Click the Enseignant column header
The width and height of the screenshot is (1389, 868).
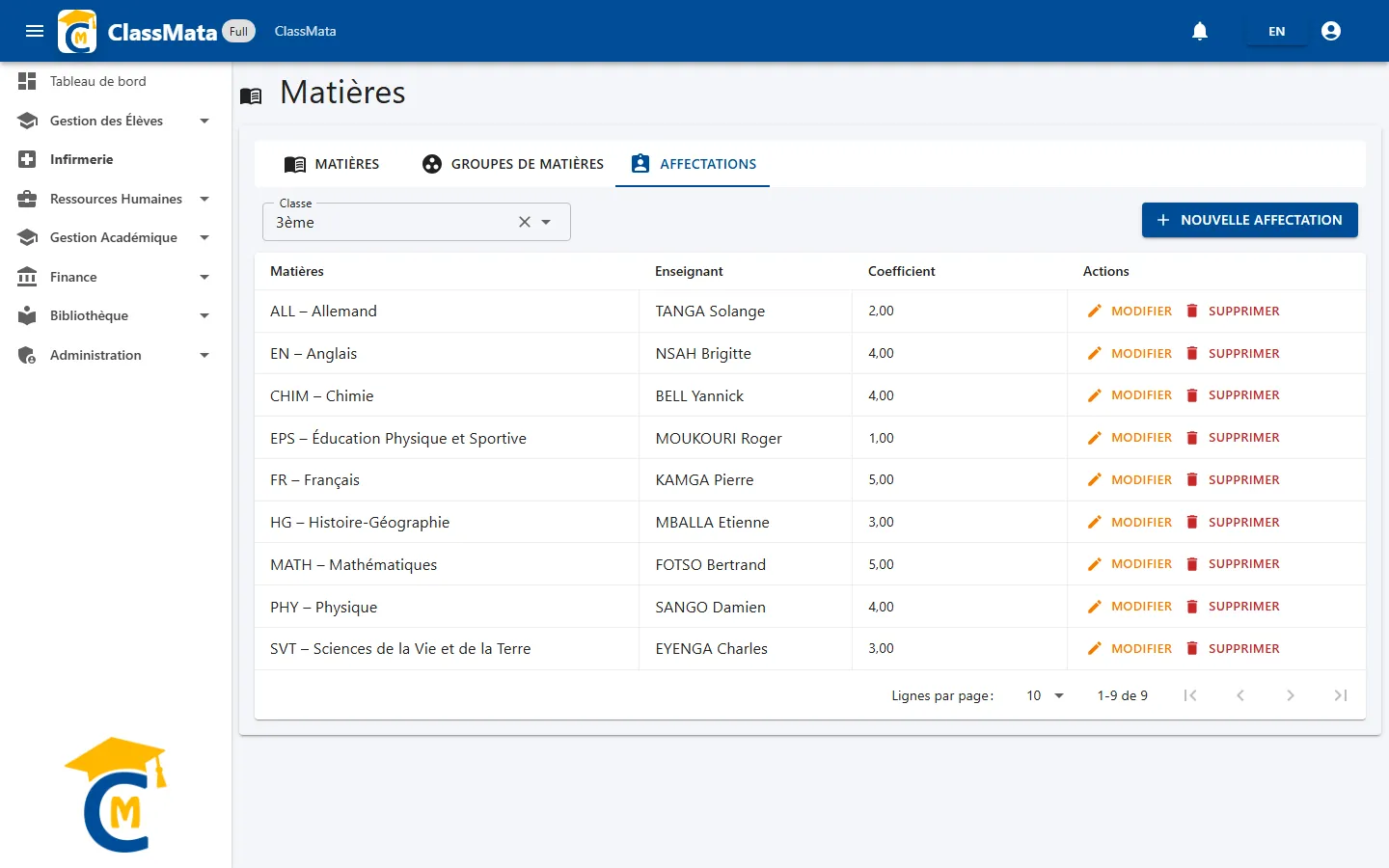pos(689,271)
